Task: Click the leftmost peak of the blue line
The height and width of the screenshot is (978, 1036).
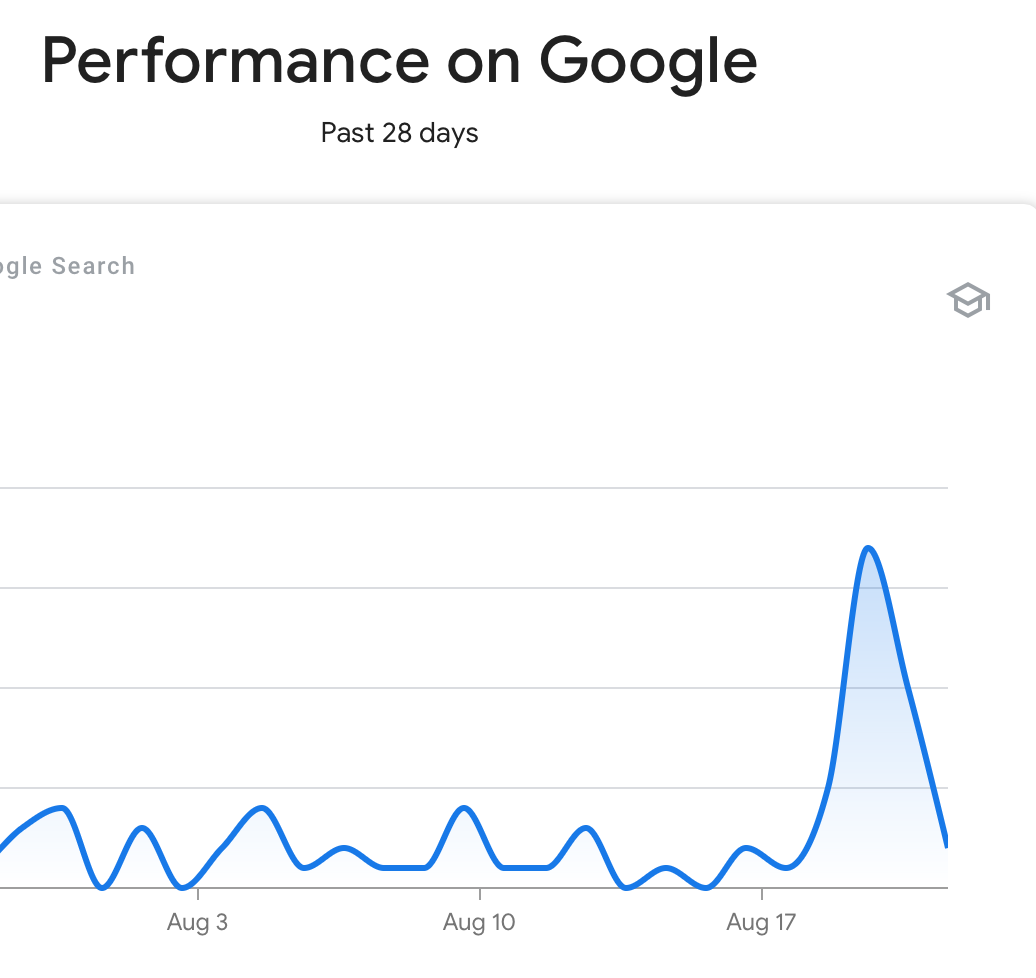Action: 61,808
